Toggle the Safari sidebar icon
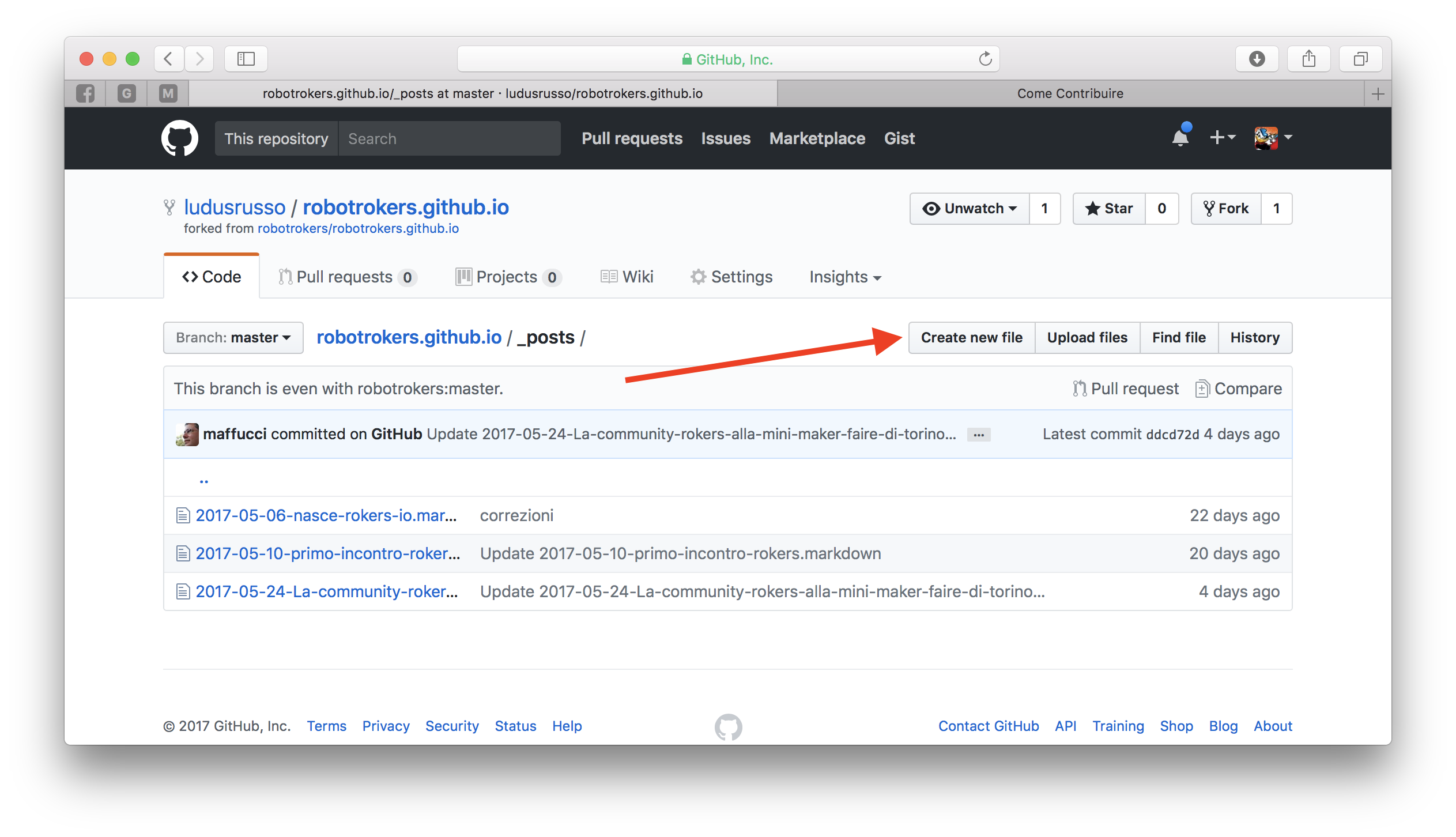 (x=246, y=59)
